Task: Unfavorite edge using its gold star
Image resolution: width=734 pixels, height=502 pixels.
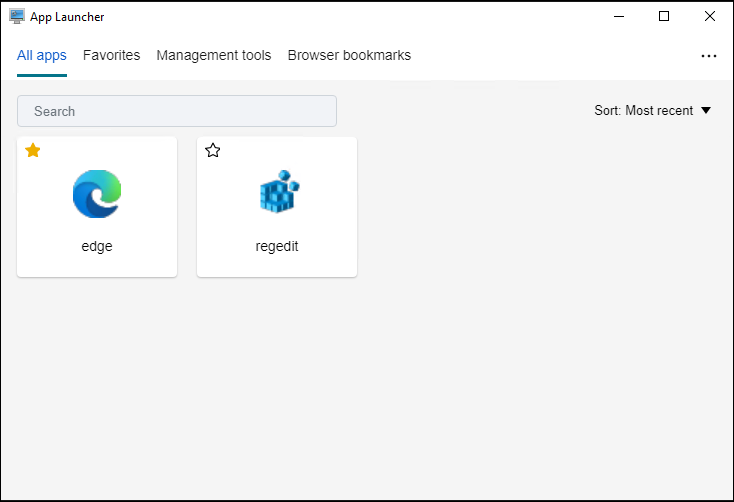Action: pyautogui.click(x=33, y=151)
